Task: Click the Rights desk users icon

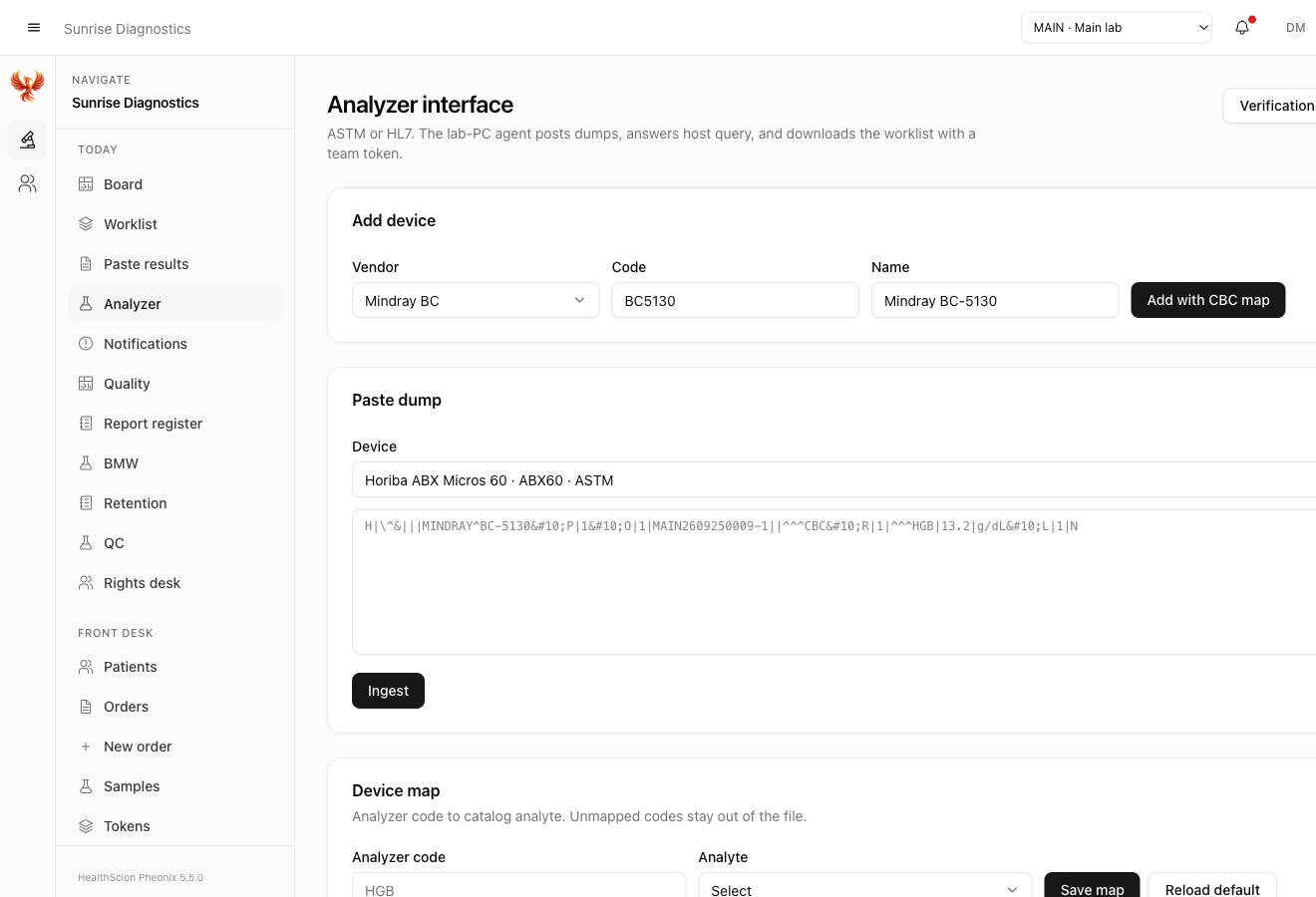Action: point(86,583)
